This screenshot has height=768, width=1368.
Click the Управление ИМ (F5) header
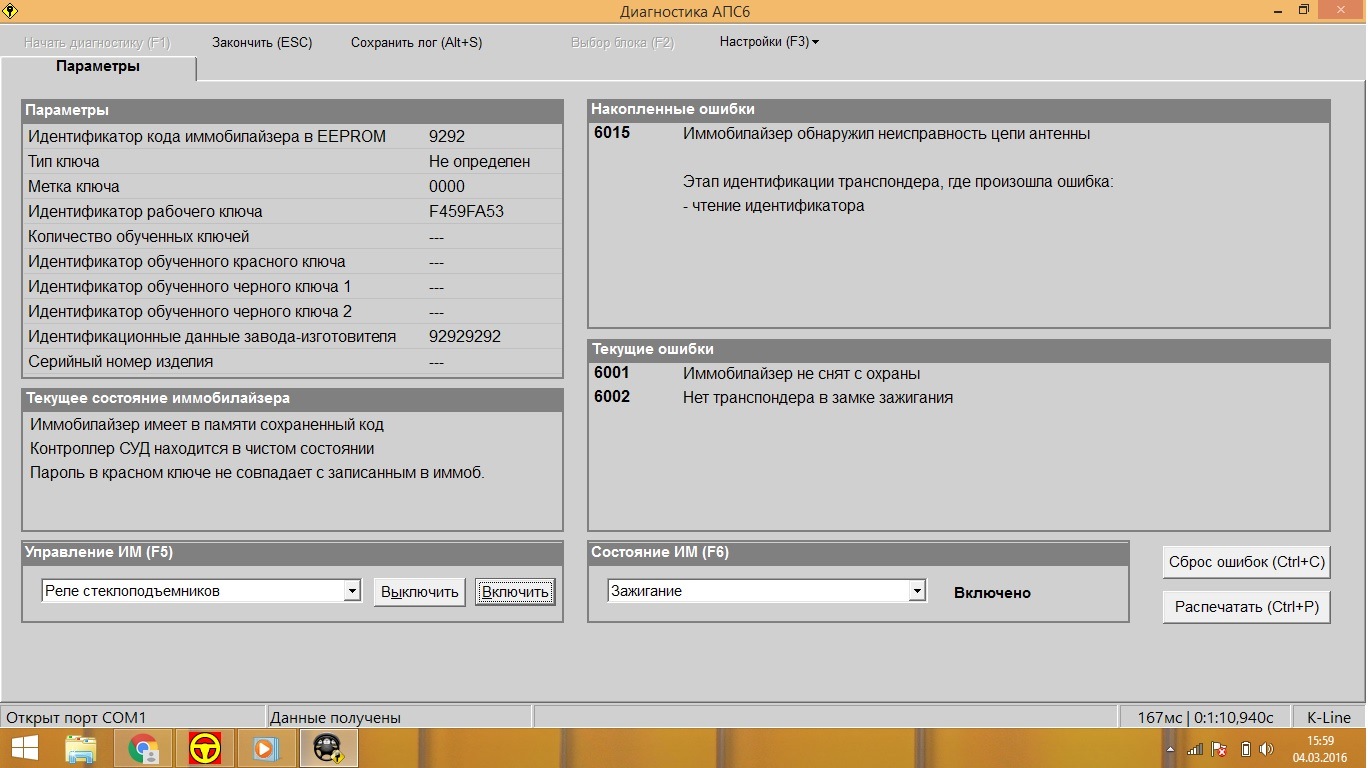(292, 552)
